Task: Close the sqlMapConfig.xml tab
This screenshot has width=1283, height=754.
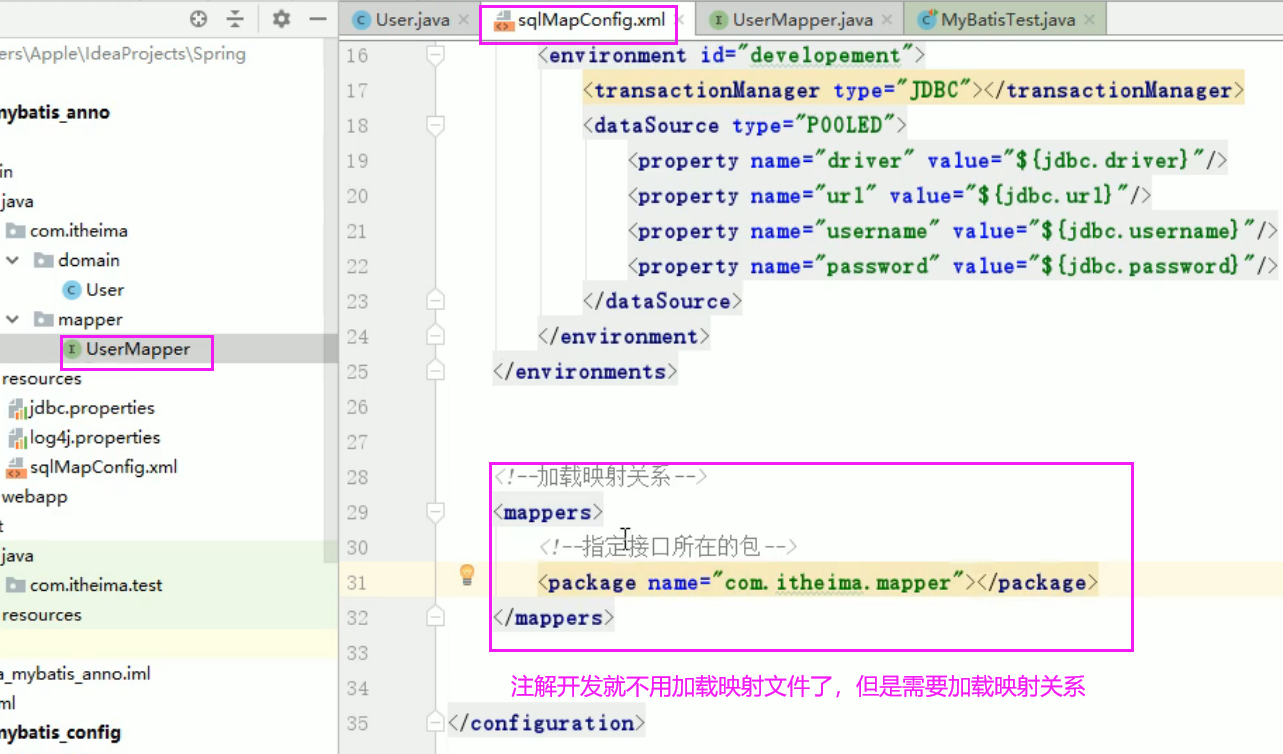Action: click(x=680, y=19)
